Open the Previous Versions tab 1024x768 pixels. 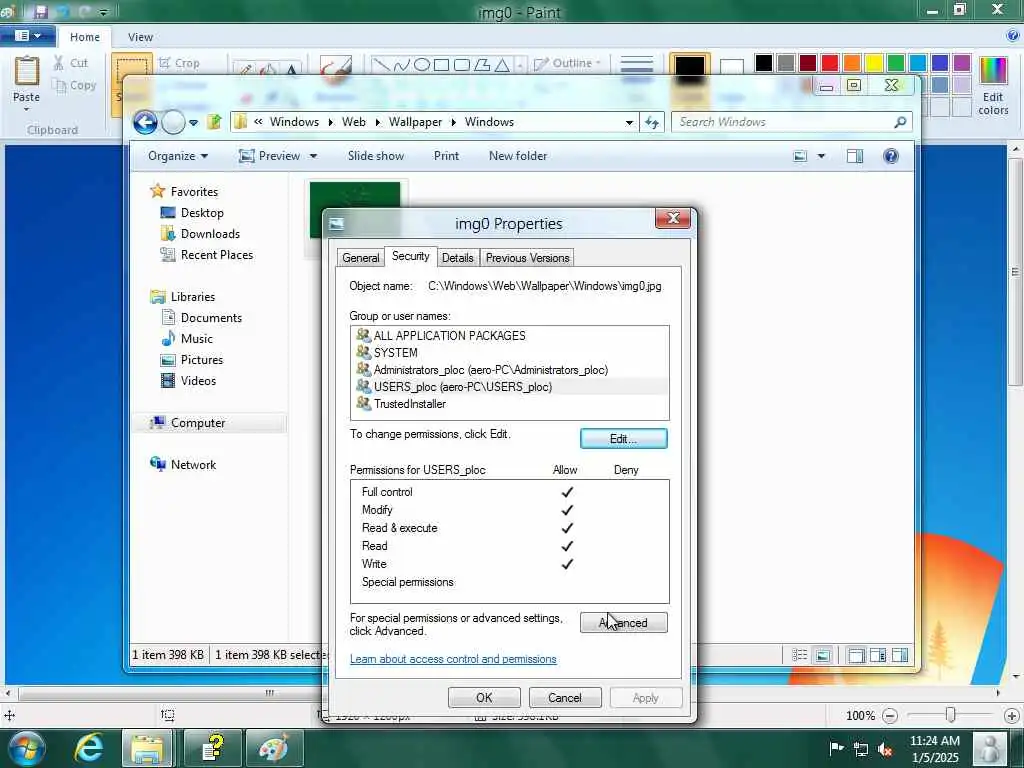point(528,258)
